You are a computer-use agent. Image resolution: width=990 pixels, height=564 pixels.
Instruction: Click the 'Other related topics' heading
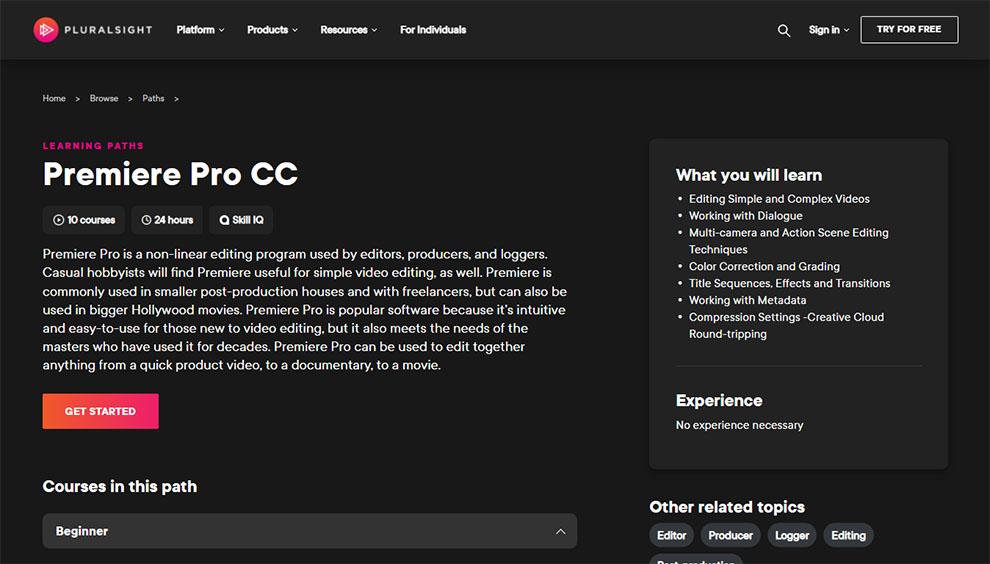point(727,507)
